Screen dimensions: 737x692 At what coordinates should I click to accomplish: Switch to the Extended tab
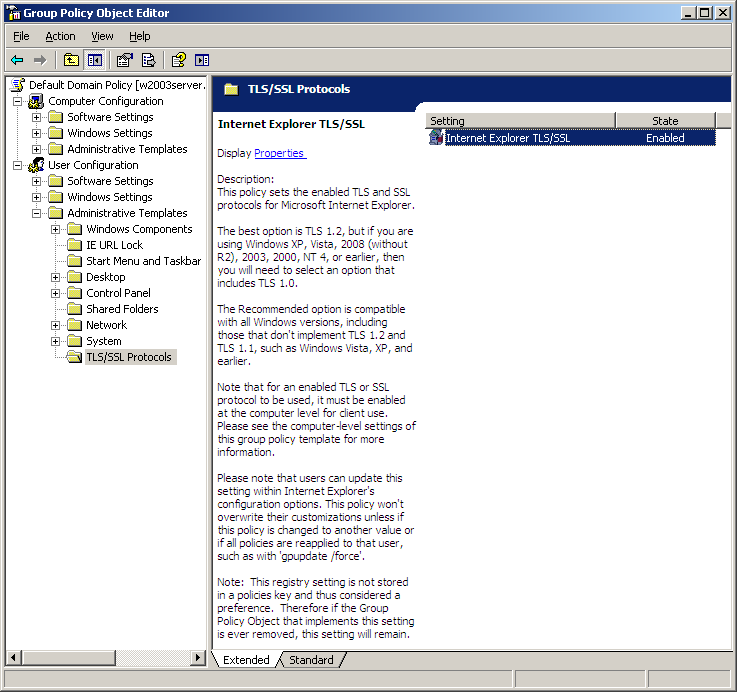tap(246, 660)
